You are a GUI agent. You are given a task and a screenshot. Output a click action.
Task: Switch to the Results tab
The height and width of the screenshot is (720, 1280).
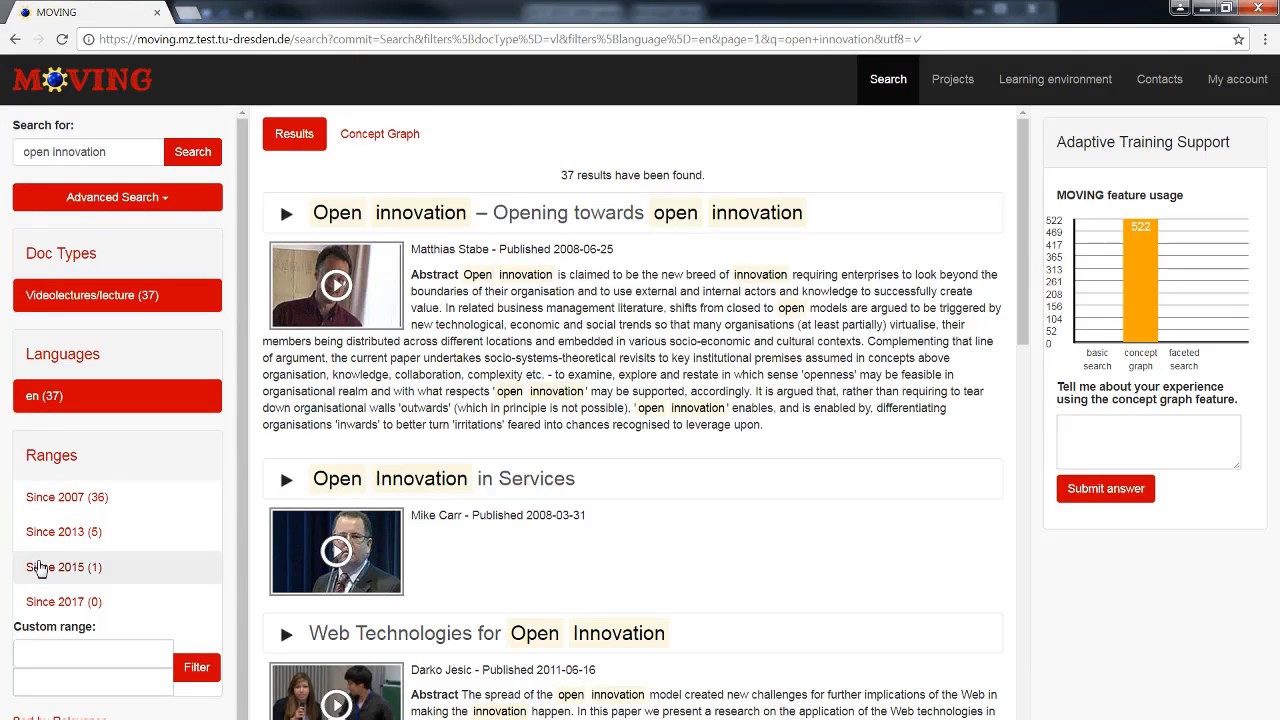tap(294, 134)
